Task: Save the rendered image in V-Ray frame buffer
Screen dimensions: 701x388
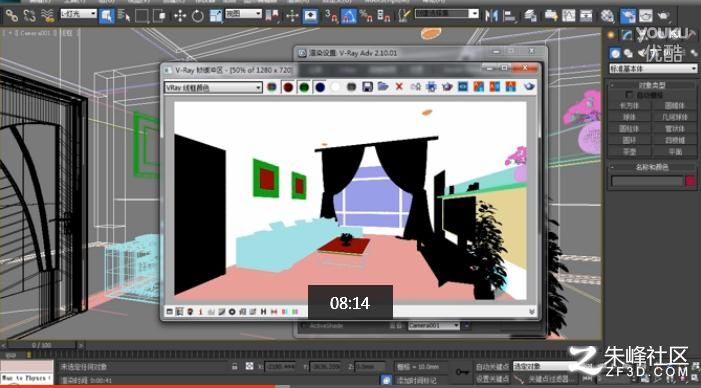Action: pyautogui.click(x=367, y=87)
